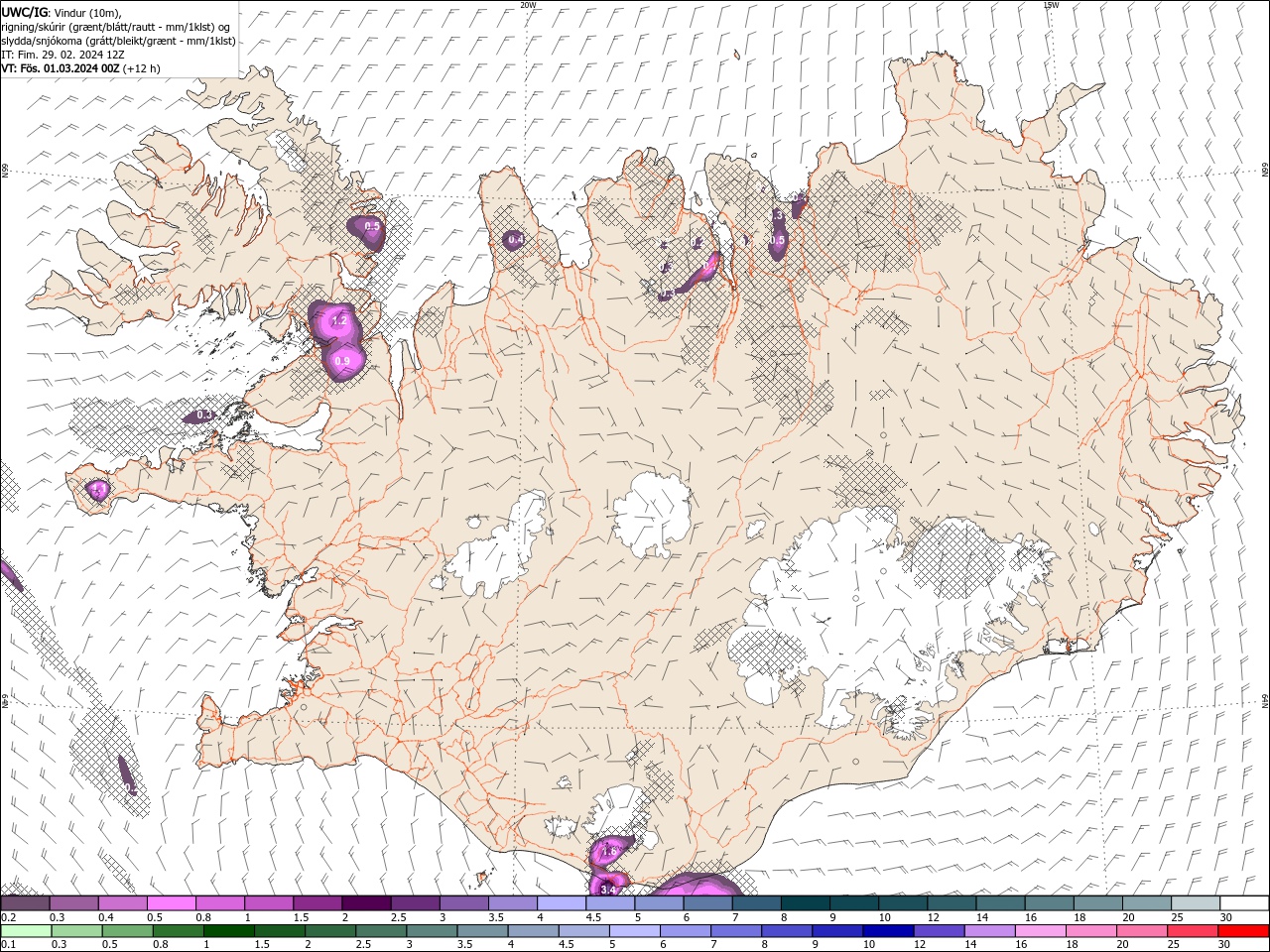Click the crimson lower-scale swatch labeled 25

coord(1192,931)
